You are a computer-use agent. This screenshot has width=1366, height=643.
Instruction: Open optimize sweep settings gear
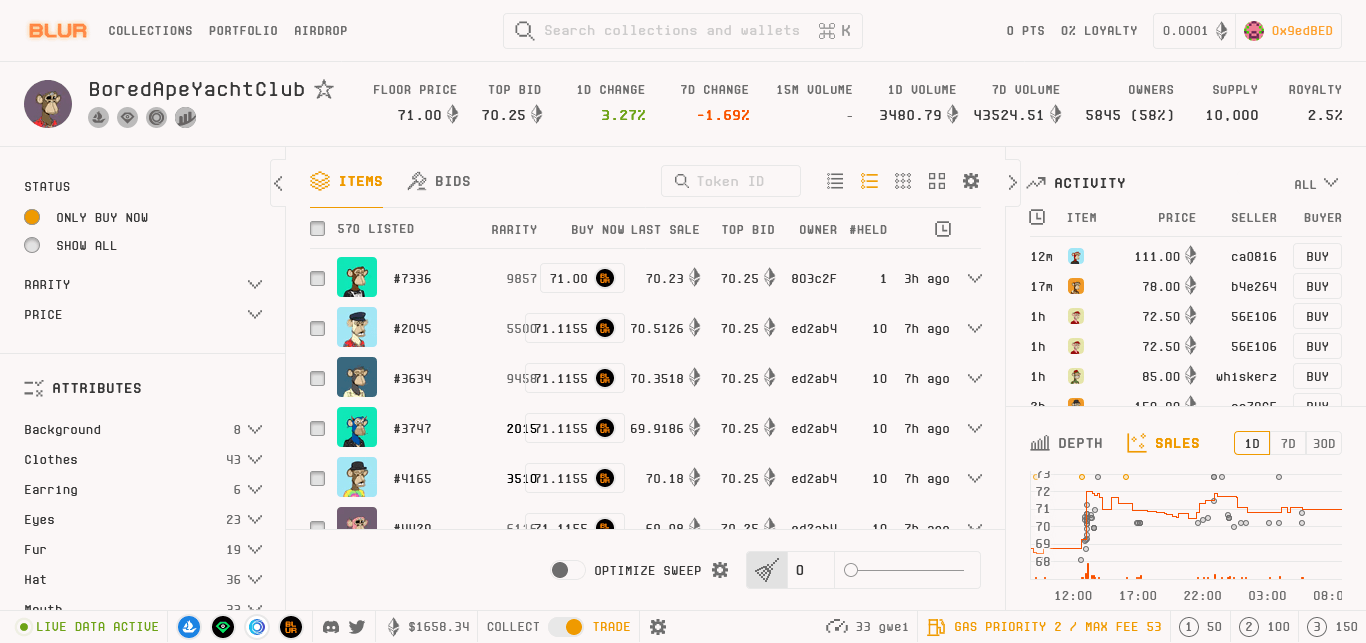(720, 570)
